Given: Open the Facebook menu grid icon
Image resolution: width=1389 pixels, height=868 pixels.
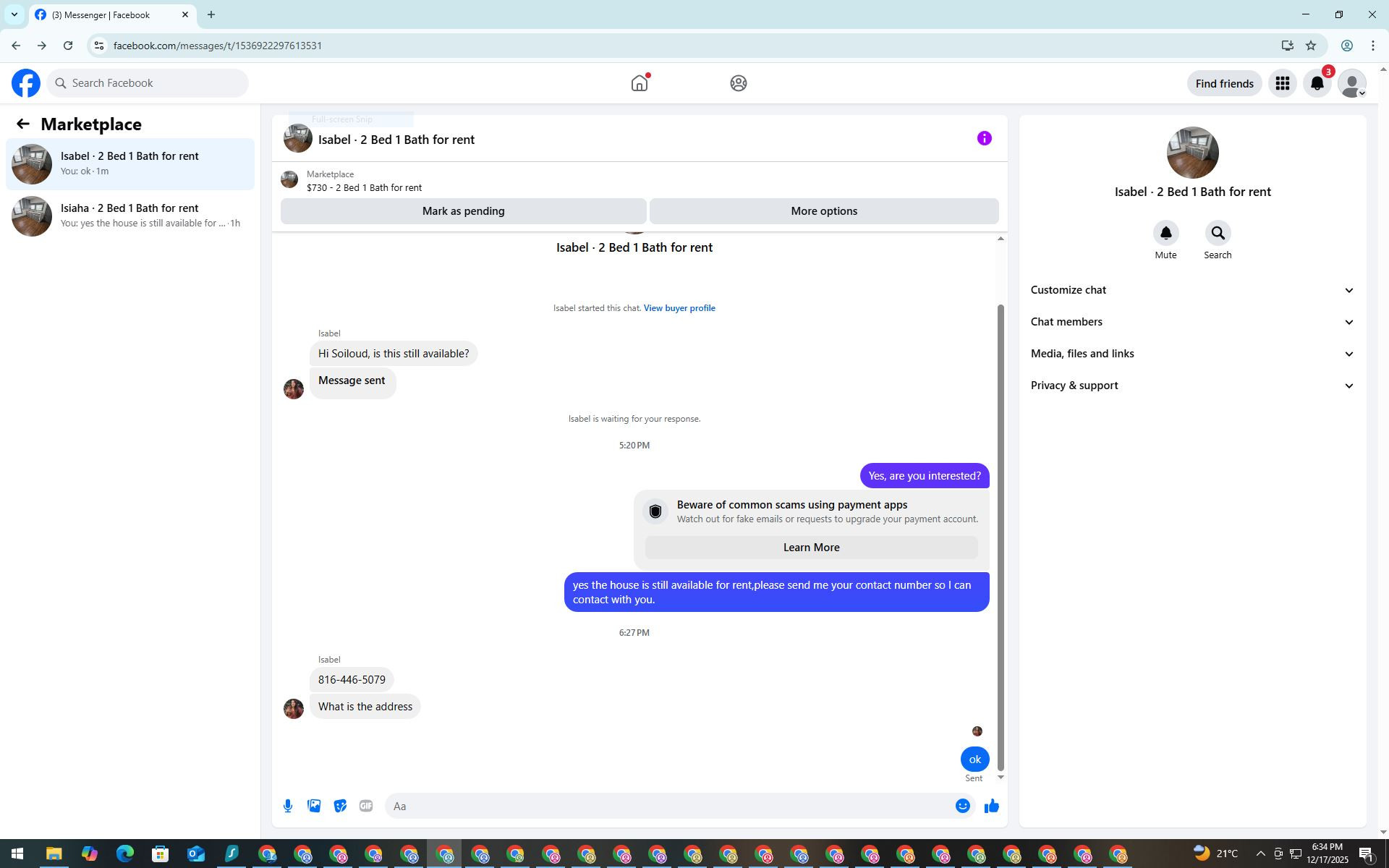Looking at the screenshot, I should (1283, 84).
